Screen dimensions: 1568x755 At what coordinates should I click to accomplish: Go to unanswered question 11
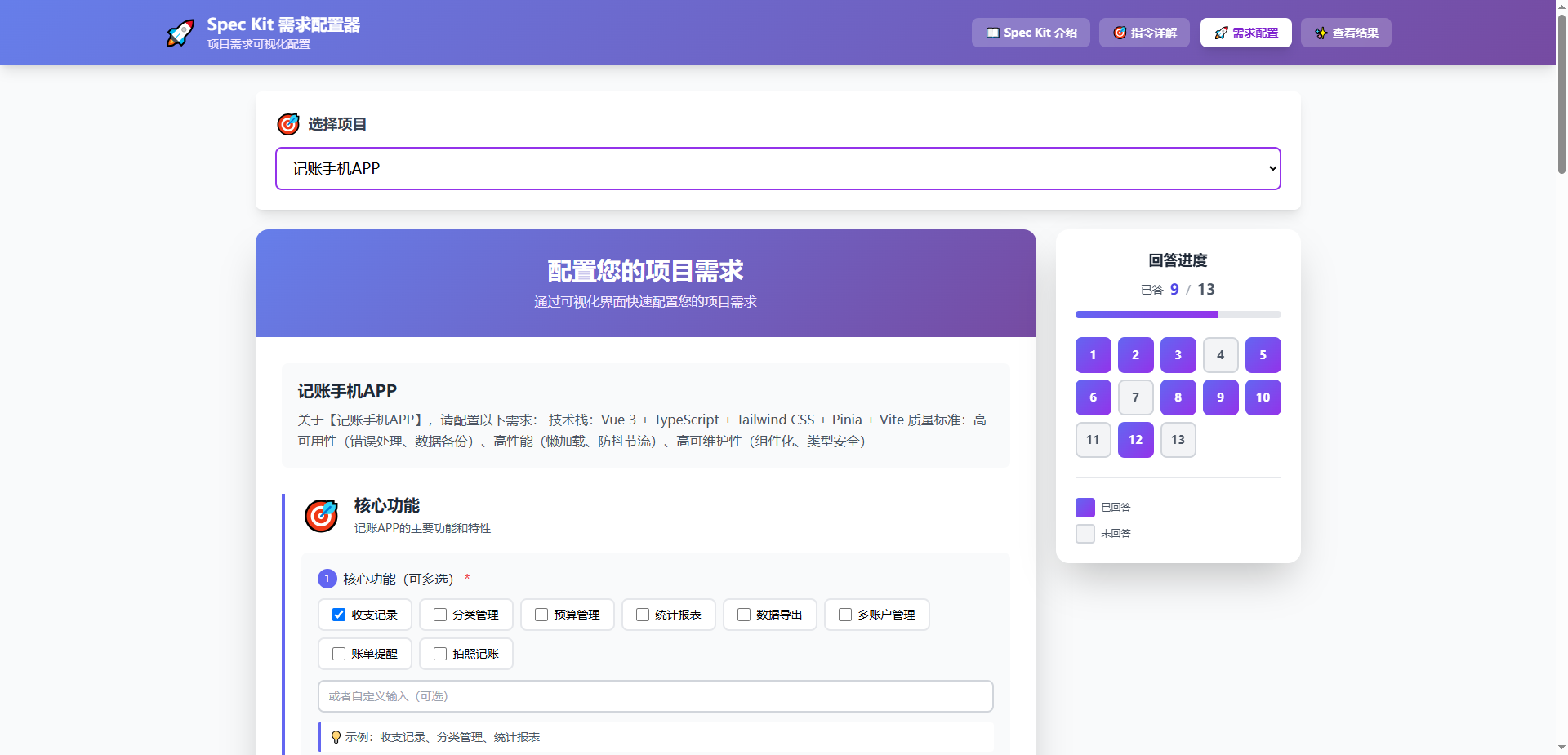tap(1094, 440)
